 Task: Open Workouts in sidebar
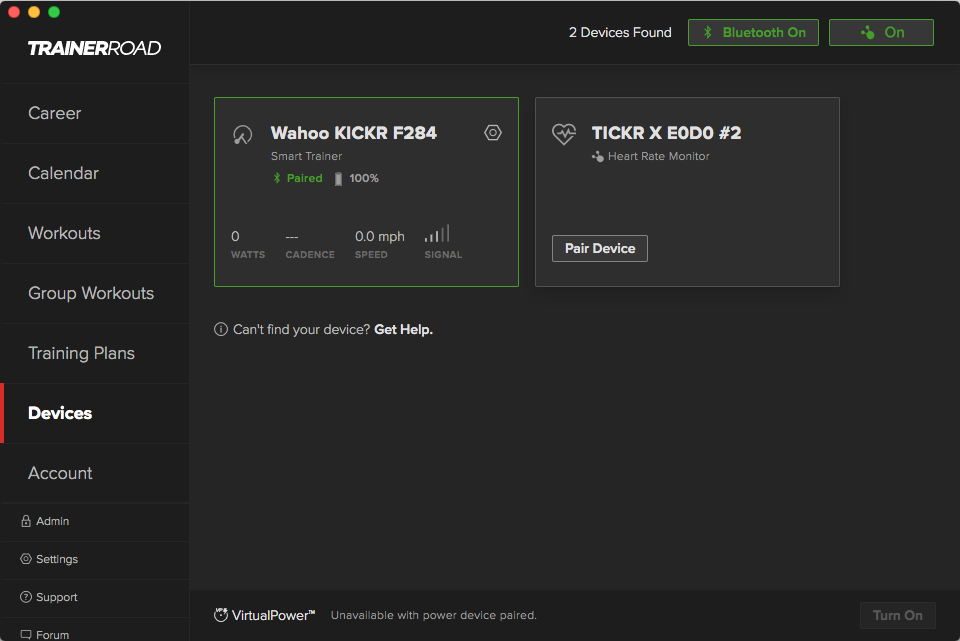click(95, 233)
